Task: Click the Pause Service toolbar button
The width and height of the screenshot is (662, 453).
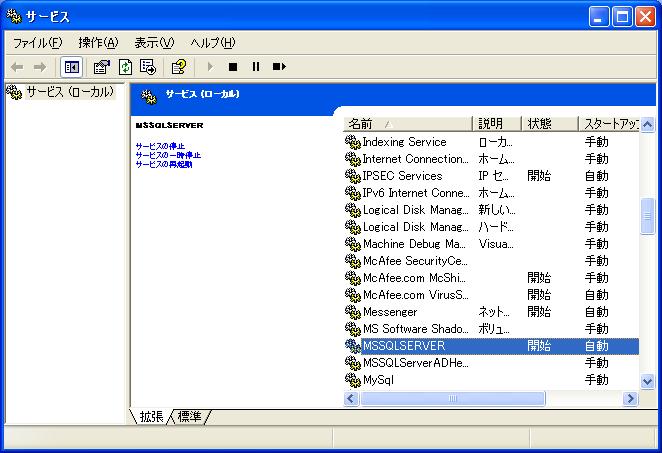Action: [x=256, y=67]
